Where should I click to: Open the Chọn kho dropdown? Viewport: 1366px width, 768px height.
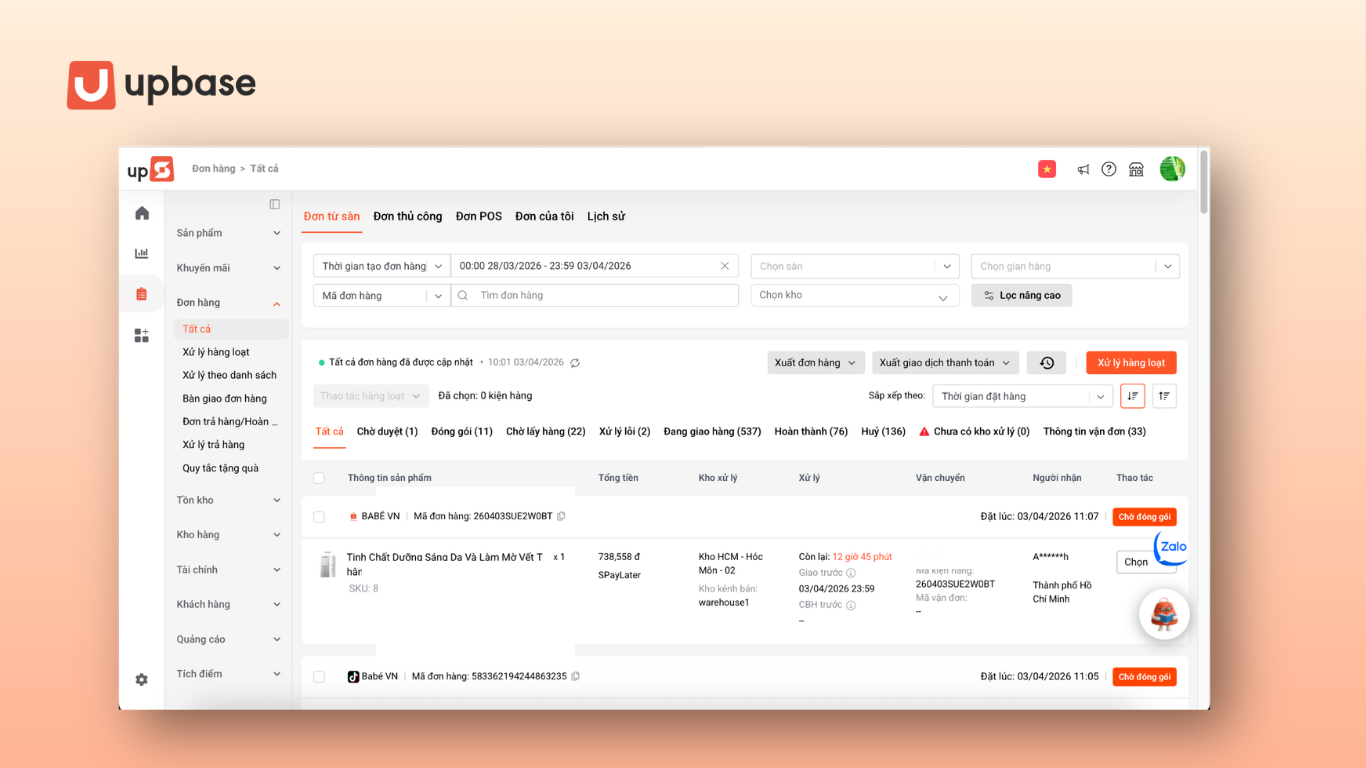(856, 295)
